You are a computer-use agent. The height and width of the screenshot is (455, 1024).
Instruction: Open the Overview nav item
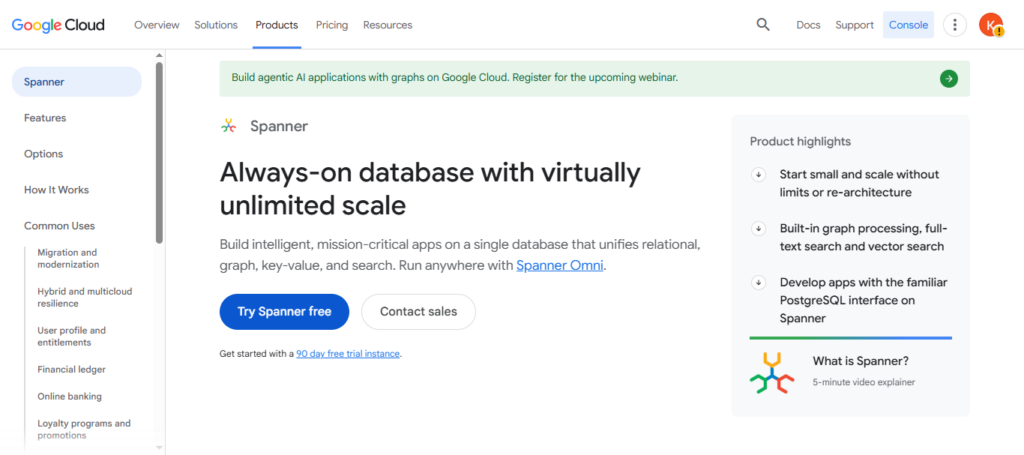tap(157, 25)
